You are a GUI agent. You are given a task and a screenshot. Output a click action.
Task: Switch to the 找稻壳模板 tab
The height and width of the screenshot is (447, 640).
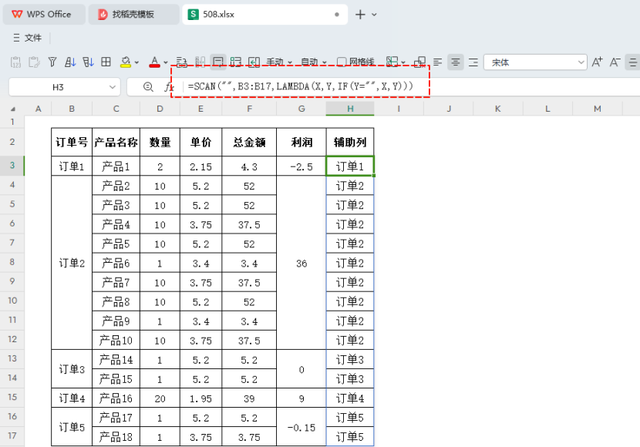[x=133, y=14]
